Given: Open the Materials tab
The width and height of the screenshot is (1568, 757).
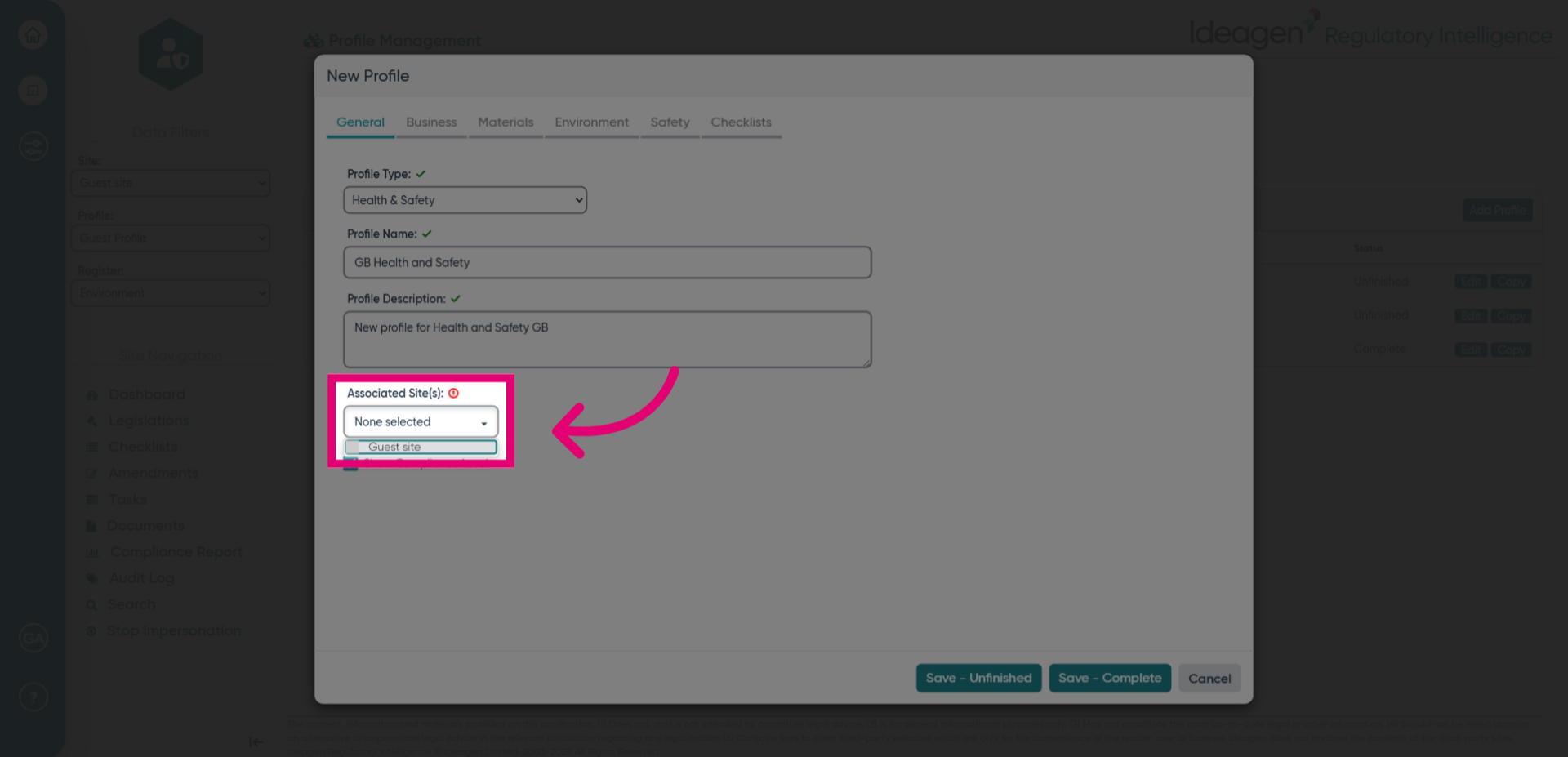Looking at the screenshot, I should click(506, 122).
